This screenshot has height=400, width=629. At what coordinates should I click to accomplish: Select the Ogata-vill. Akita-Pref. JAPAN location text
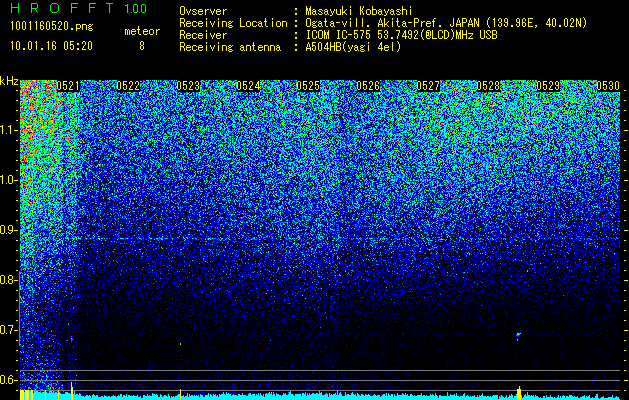[x=446, y=23]
